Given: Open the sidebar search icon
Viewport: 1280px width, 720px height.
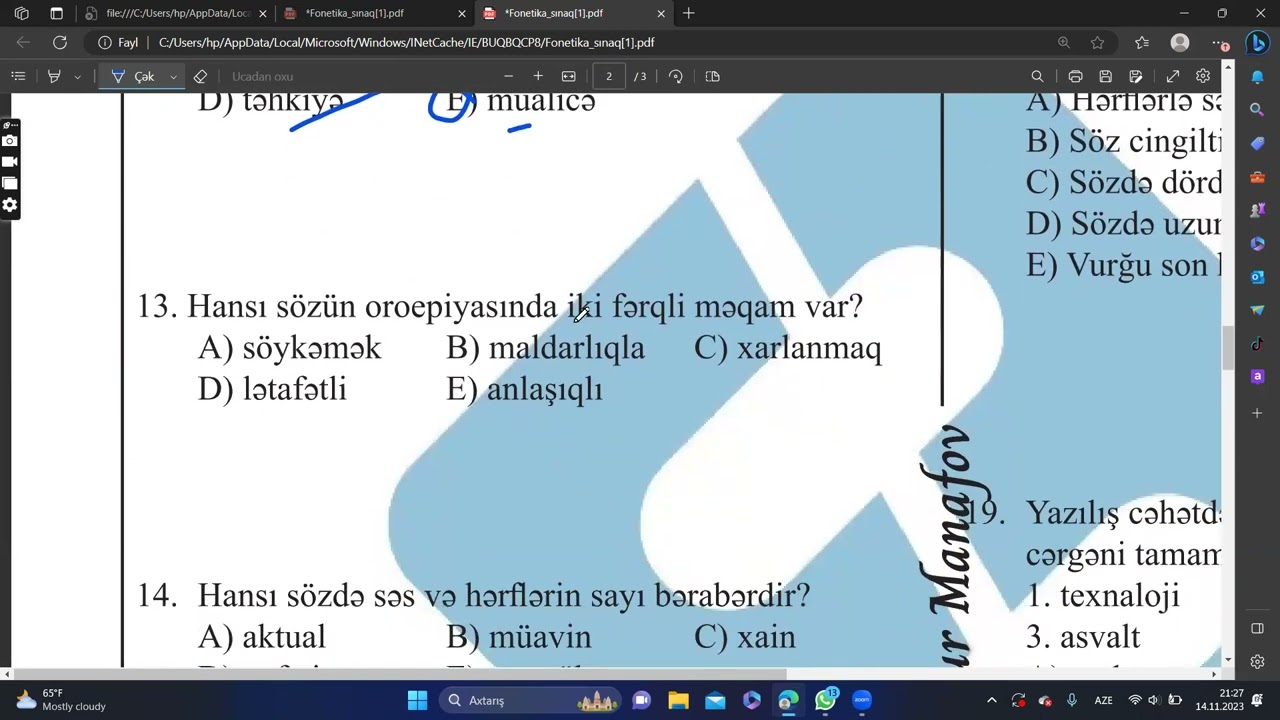Looking at the screenshot, I should click(x=1257, y=109).
